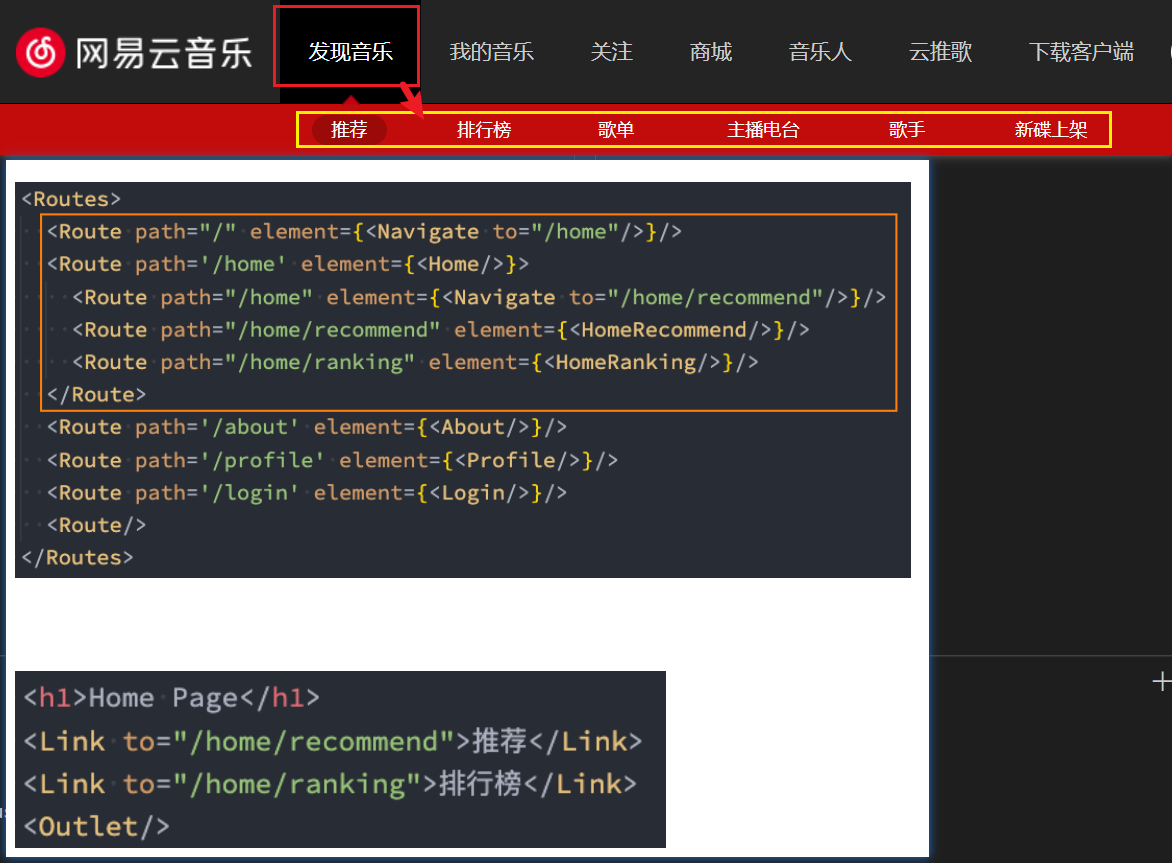Open the 发现音乐 tab
Viewport: 1172px width, 863px height.
tap(351, 52)
